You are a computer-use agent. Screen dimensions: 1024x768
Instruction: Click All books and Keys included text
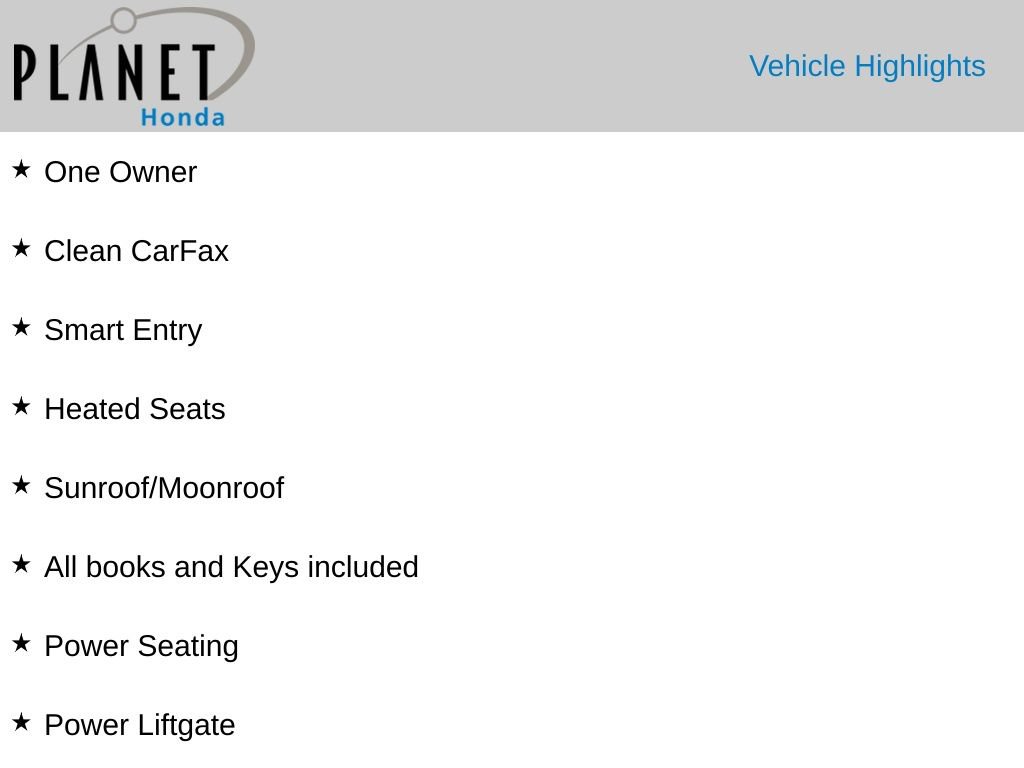click(231, 568)
